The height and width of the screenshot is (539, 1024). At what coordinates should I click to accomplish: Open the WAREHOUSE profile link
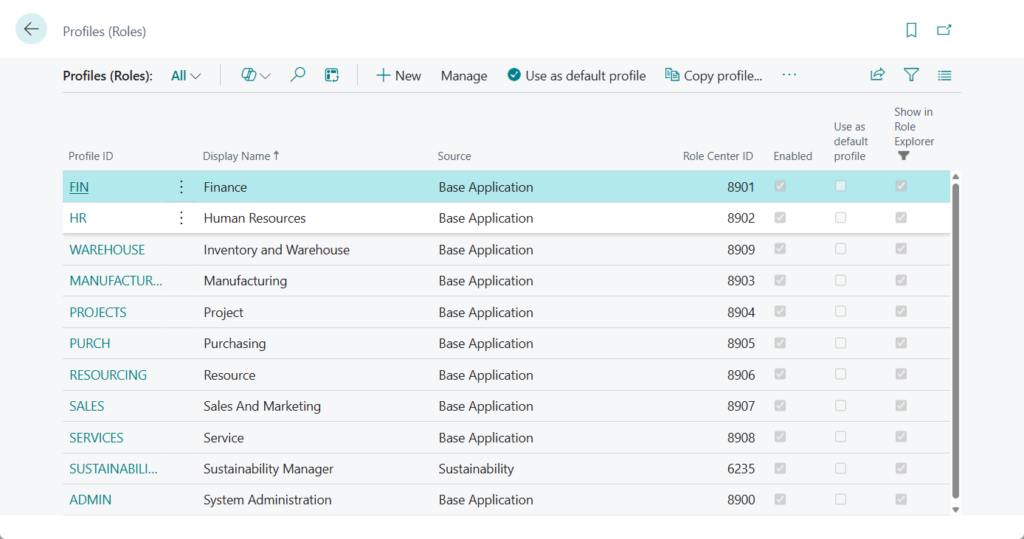107,250
